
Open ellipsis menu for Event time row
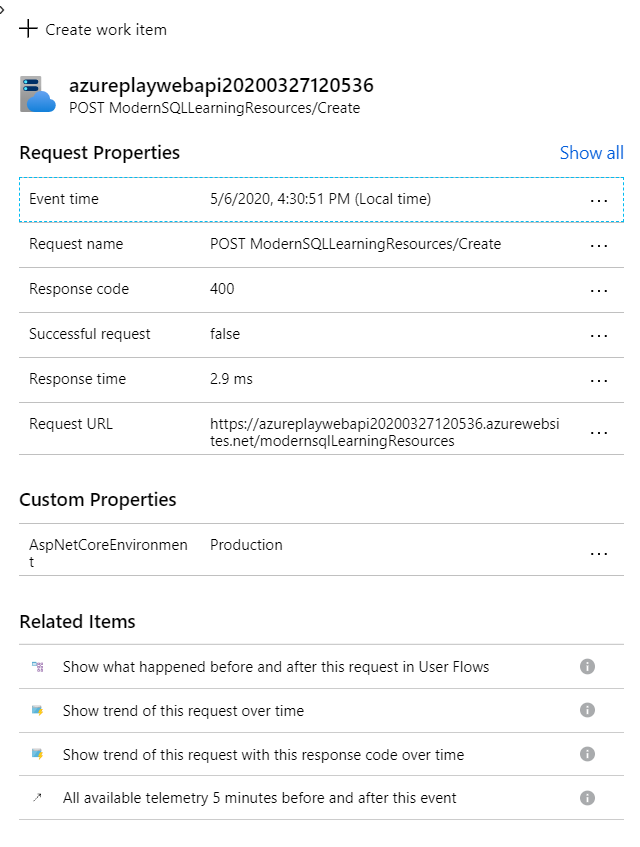coord(599,200)
